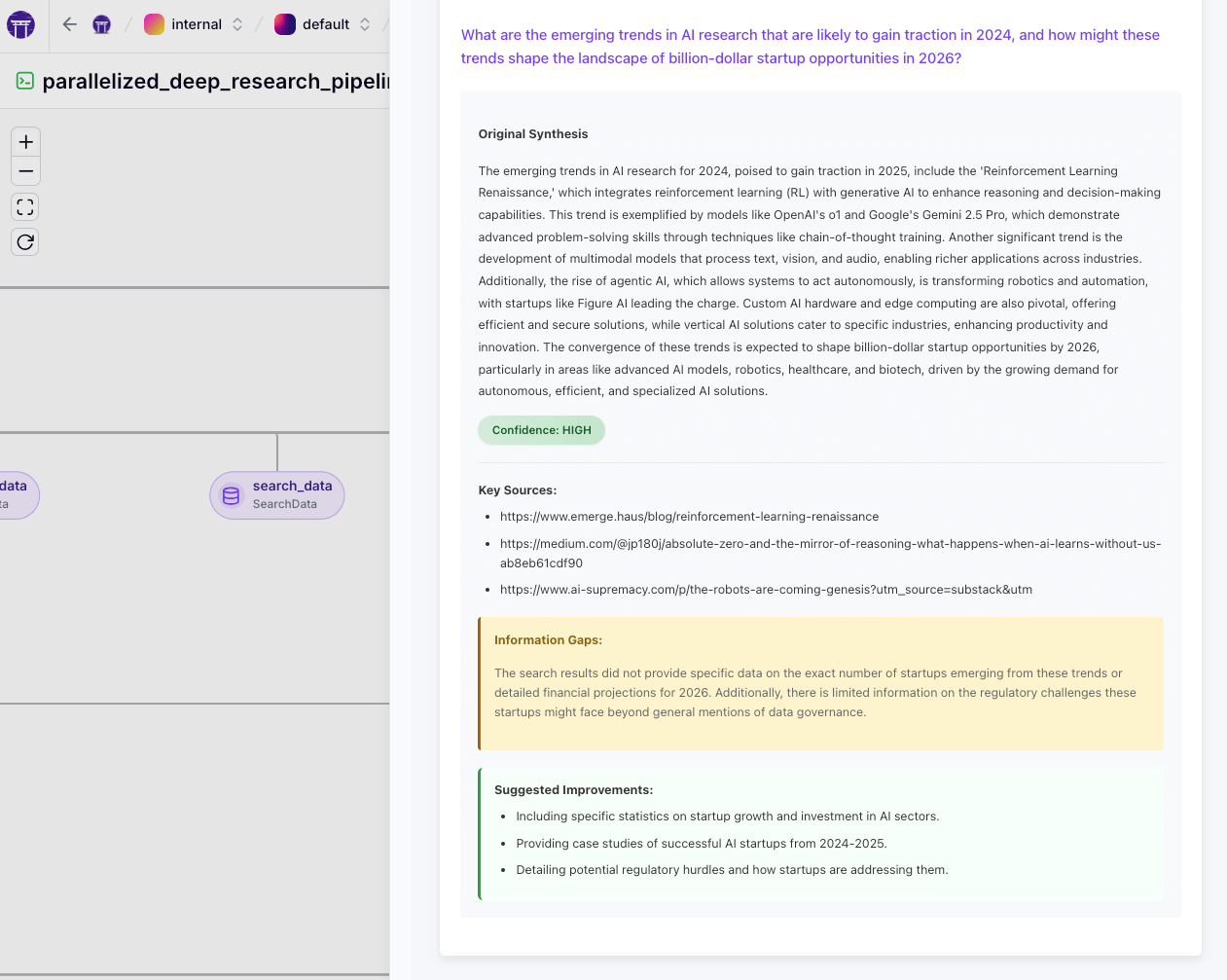Click the circular refresh arrow button
The width and height of the screenshot is (1227, 980).
click(26, 242)
